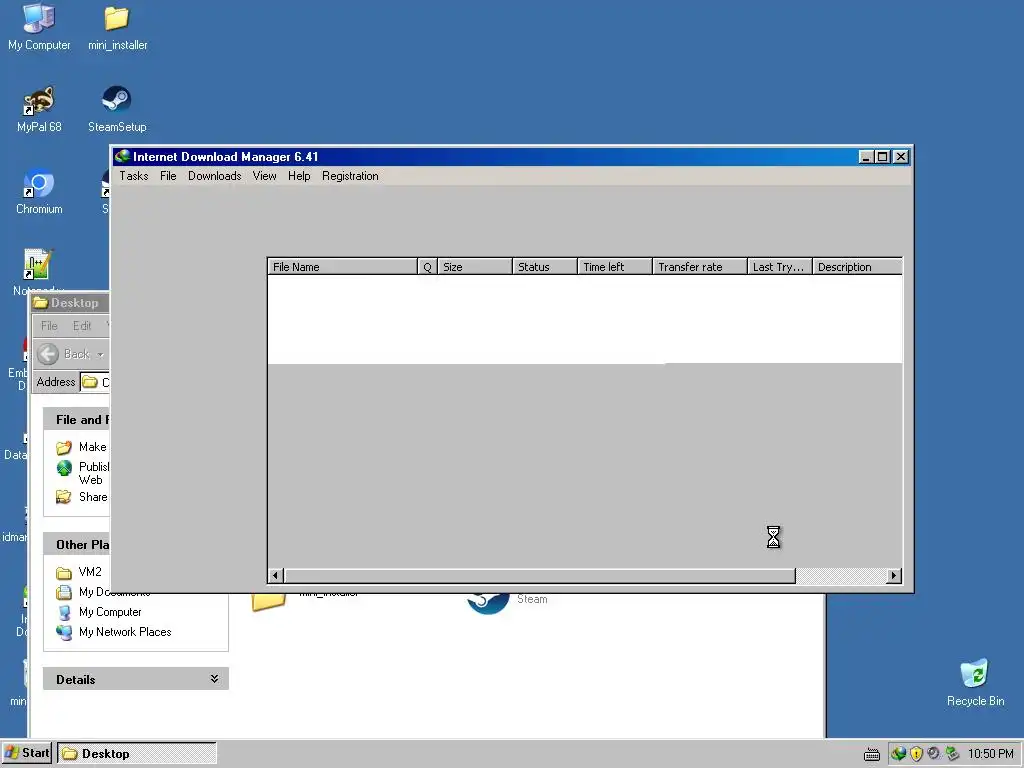The image size is (1024, 768).
Task: Click the Steam icon in Desktop window
Action: tap(488, 603)
